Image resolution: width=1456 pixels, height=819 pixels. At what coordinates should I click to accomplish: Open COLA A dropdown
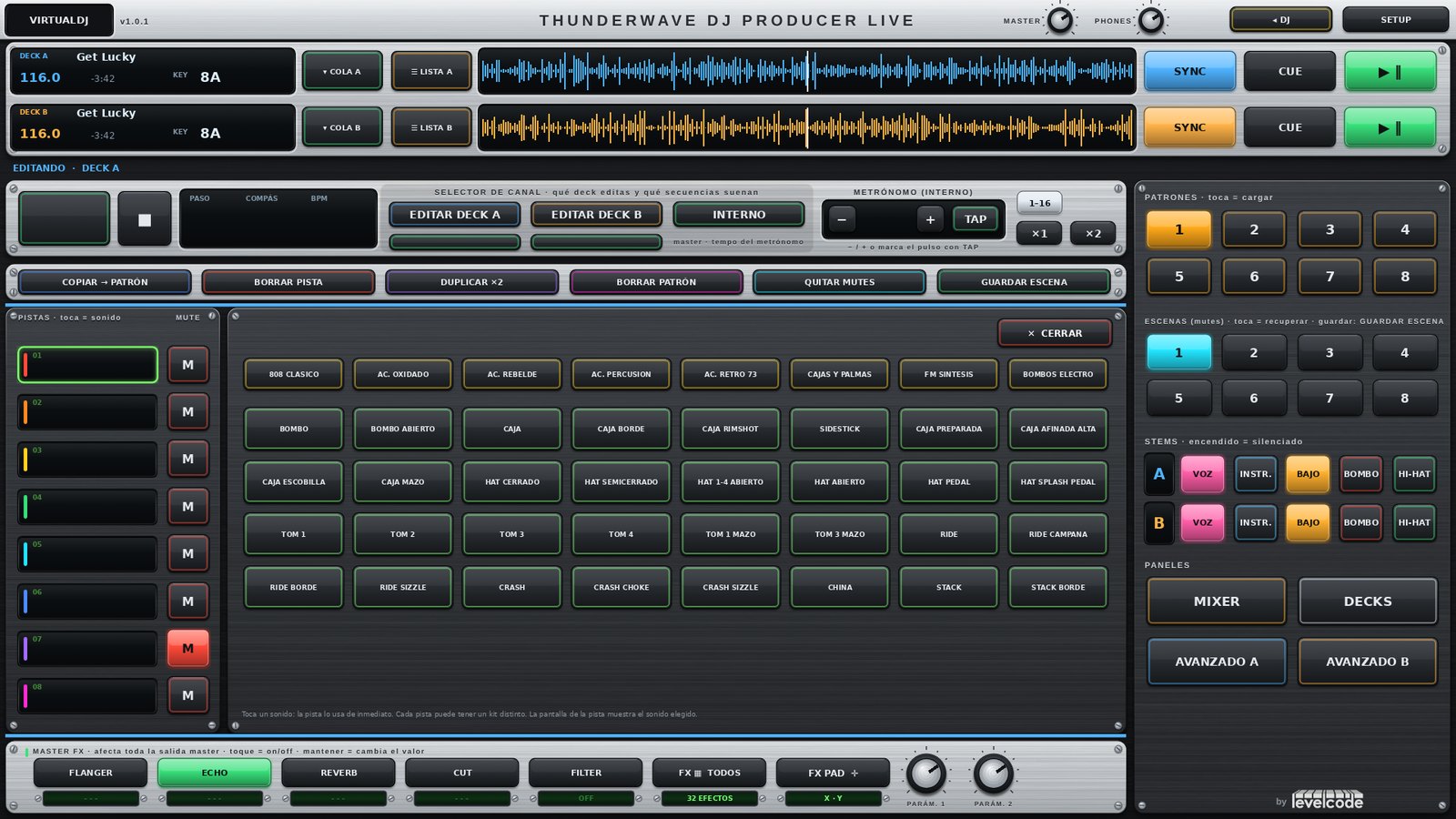click(342, 71)
